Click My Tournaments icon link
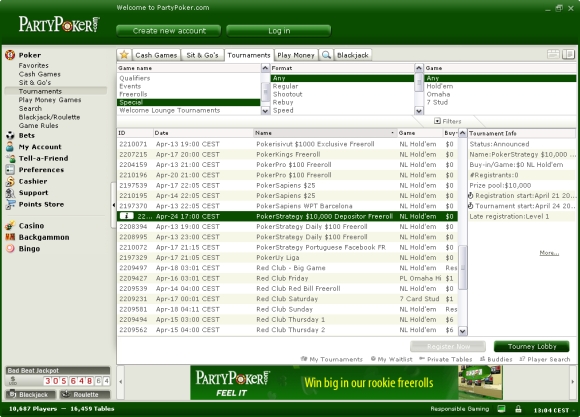 pyautogui.click(x=331, y=359)
